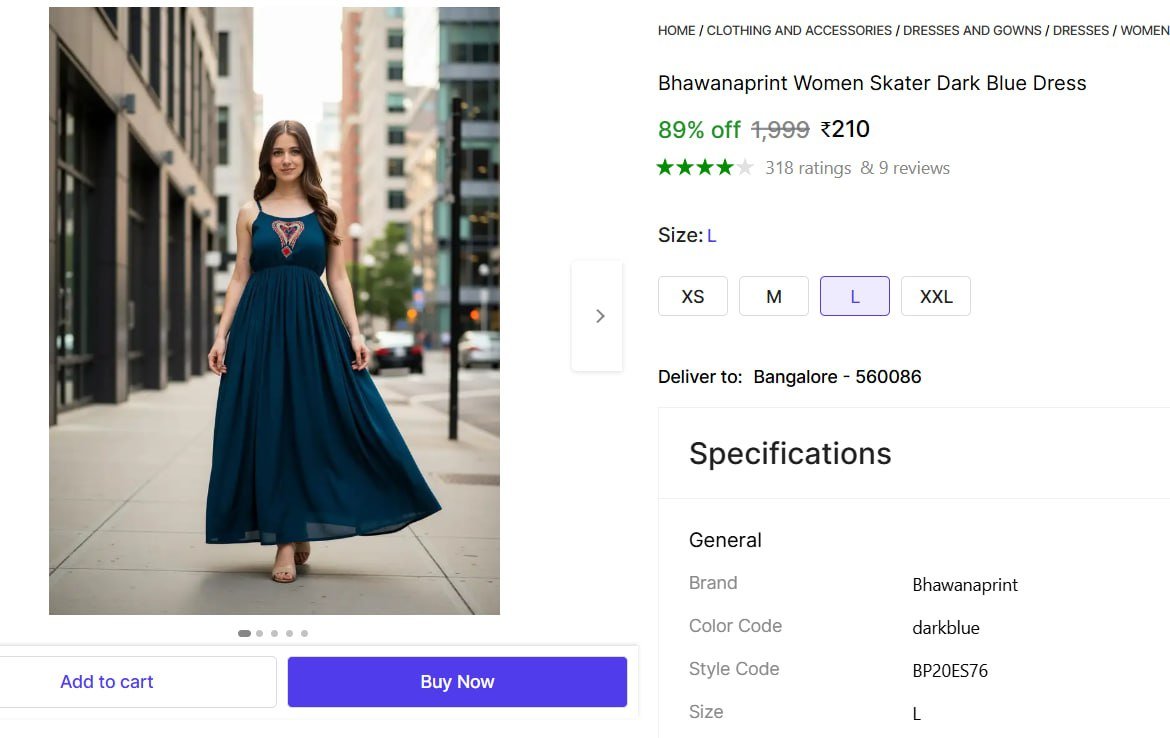Select the third image carousel dot

(x=274, y=632)
